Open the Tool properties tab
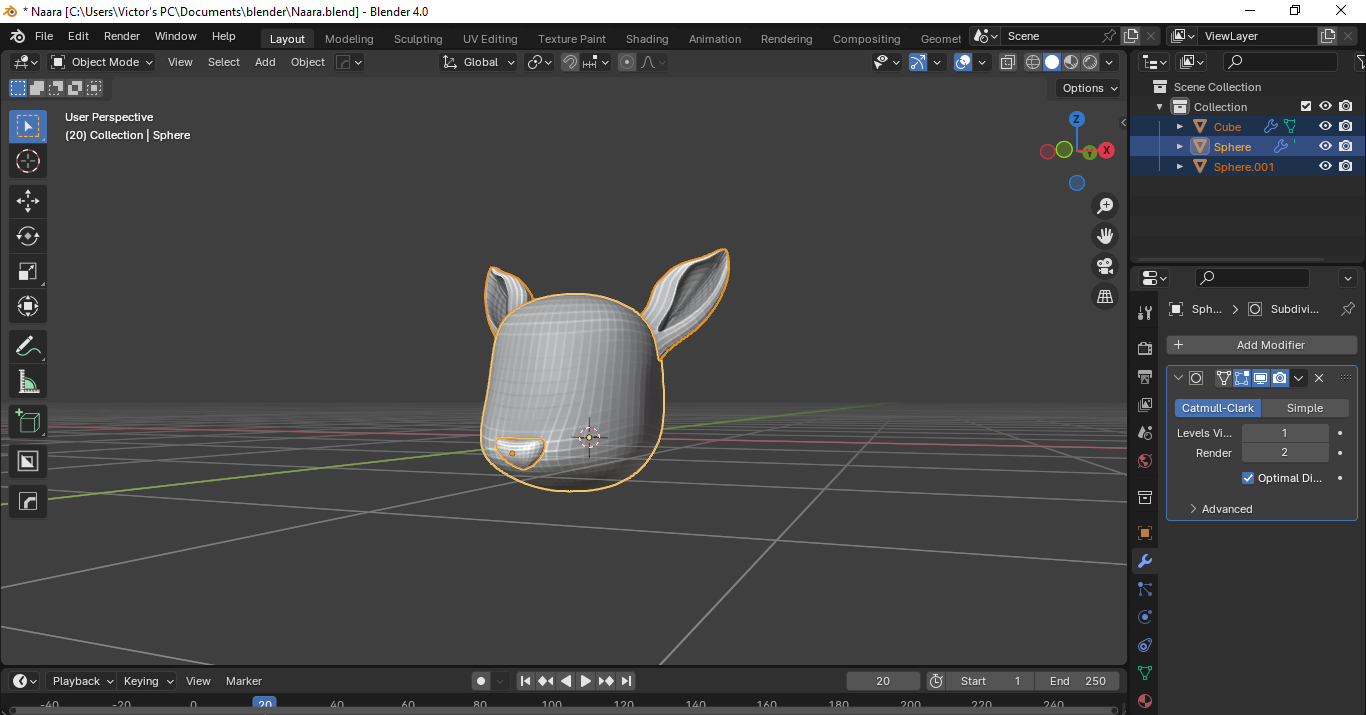1366x715 pixels. coord(1145,313)
